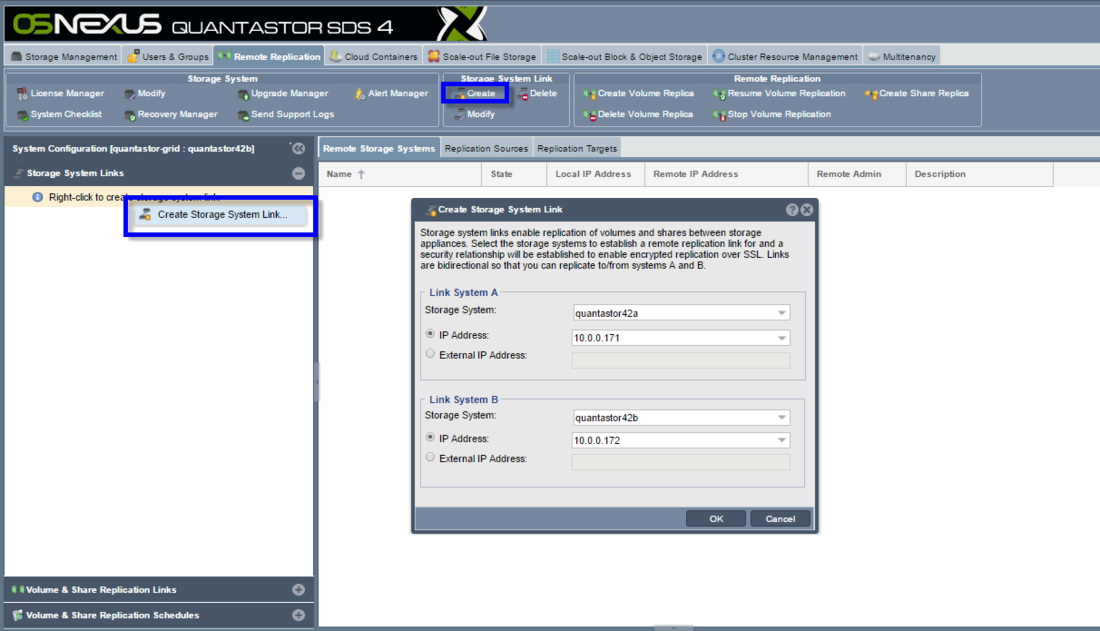Collapse the System Configuration side panel
This screenshot has height=631, width=1100.
coord(298,148)
